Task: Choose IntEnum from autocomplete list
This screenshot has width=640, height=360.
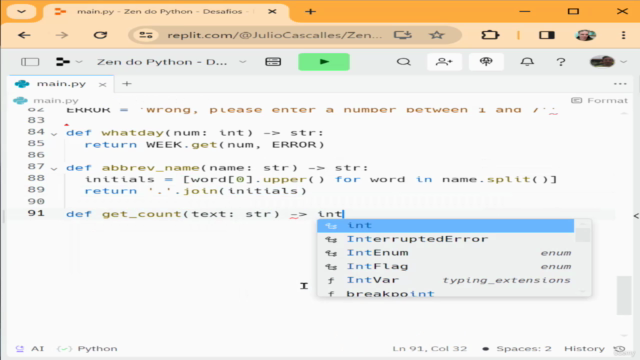Action: (445, 253)
